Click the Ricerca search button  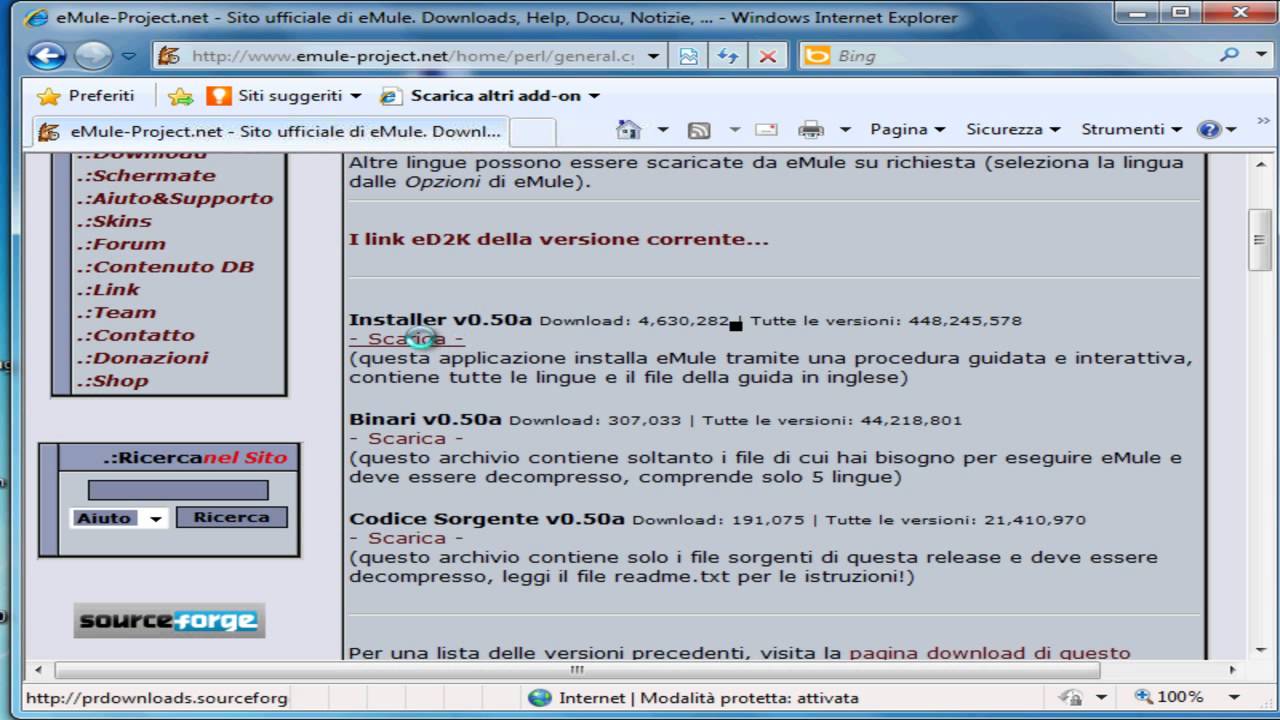point(231,517)
